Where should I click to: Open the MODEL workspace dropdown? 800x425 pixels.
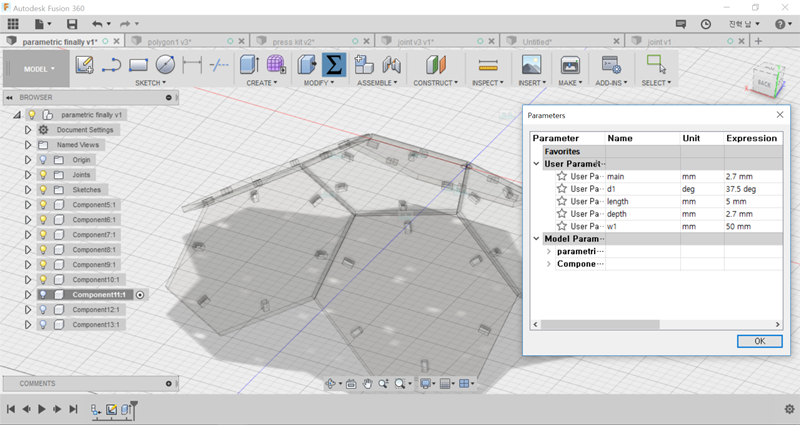(x=40, y=69)
